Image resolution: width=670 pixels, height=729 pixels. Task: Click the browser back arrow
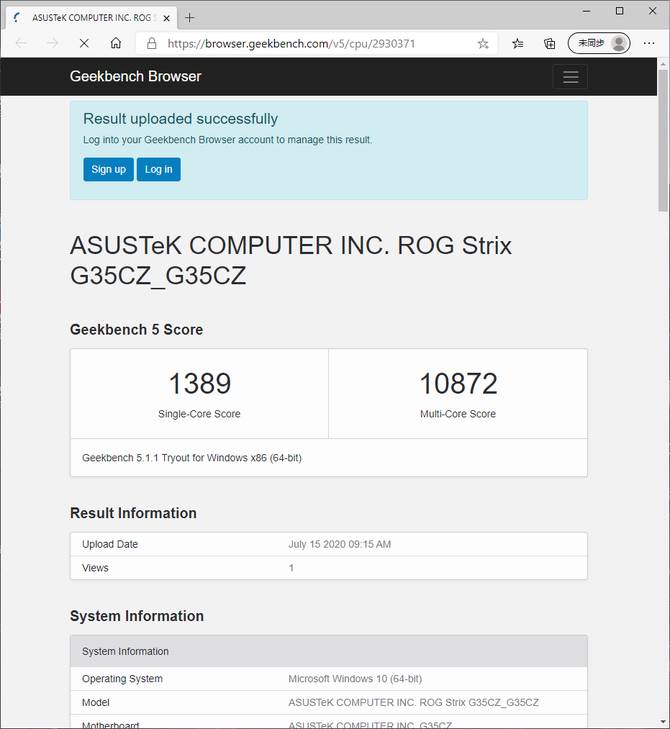(21, 43)
